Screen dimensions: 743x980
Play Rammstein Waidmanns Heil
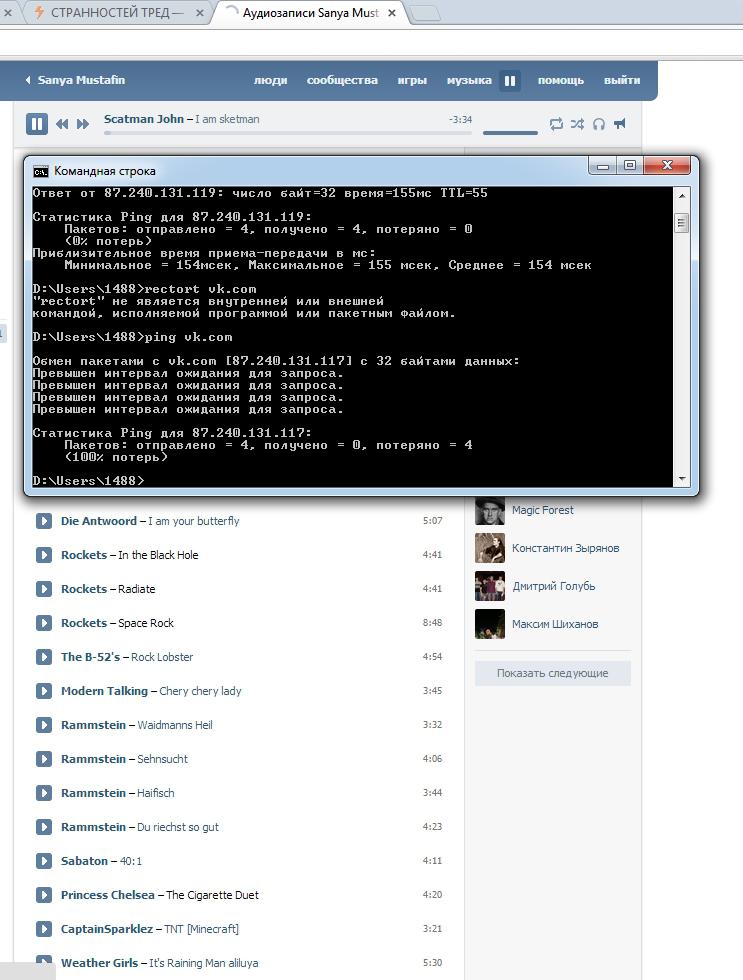click(x=44, y=725)
